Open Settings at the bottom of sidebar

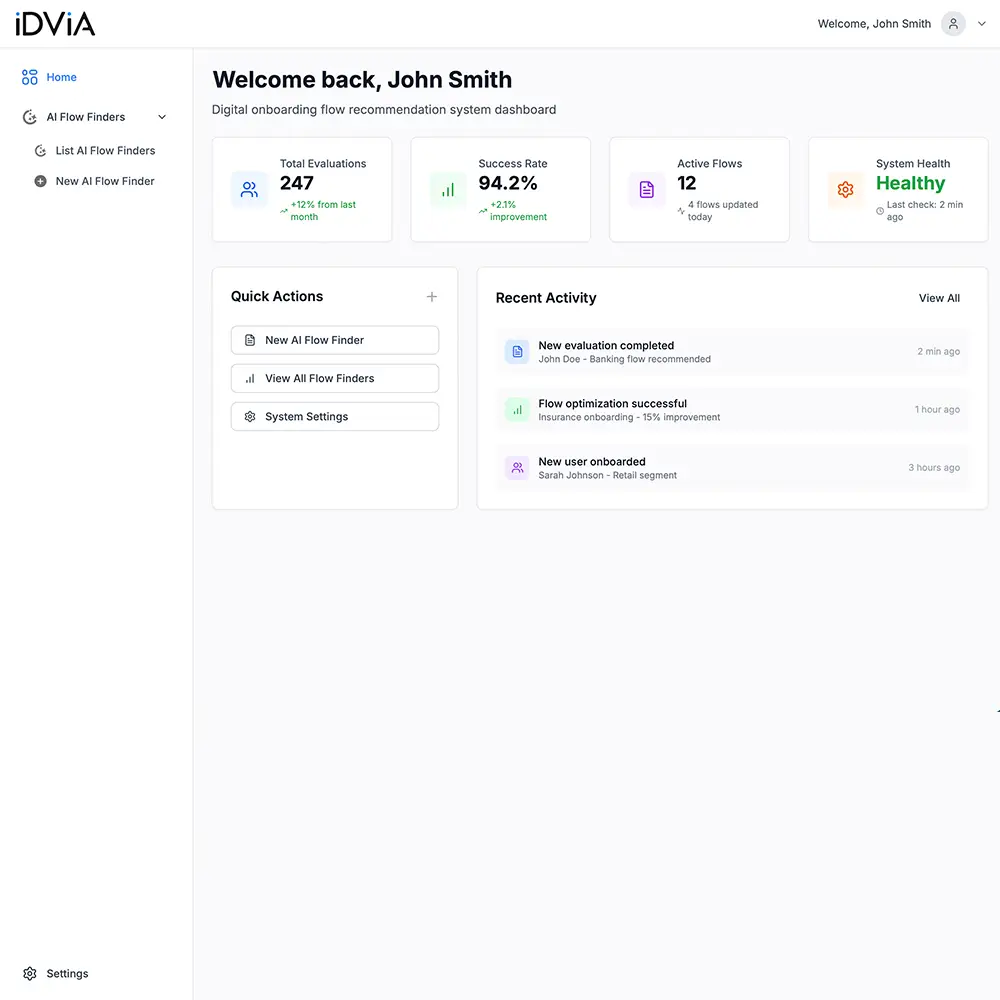(54, 973)
